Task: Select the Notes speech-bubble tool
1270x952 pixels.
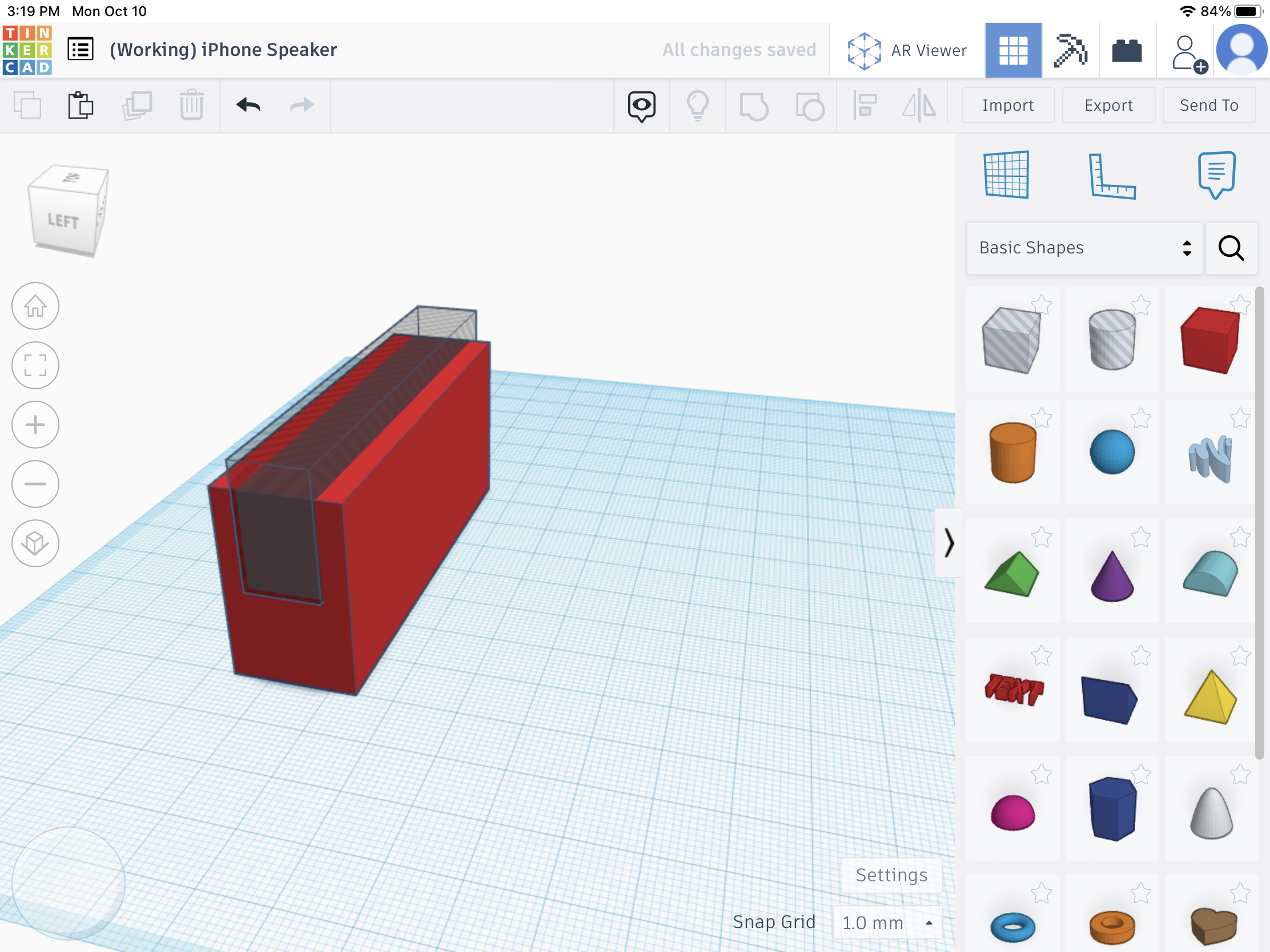Action: tap(1216, 175)
